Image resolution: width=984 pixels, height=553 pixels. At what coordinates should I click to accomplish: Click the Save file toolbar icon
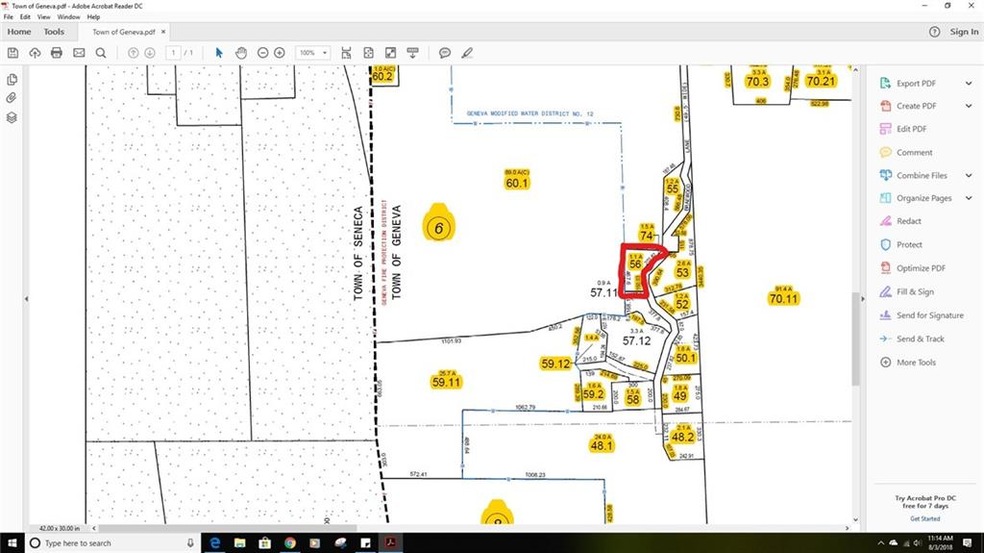13,53
